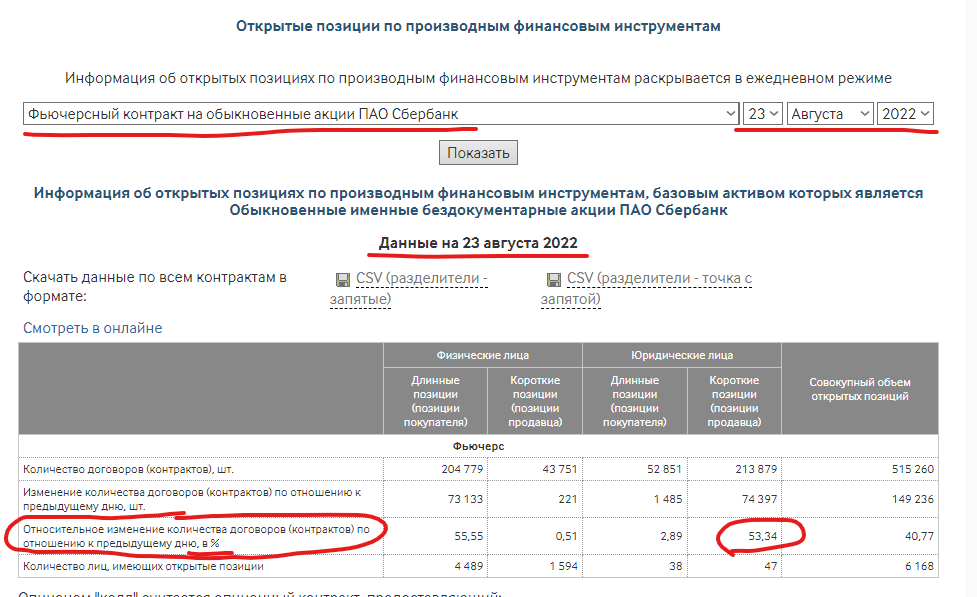Click the total value 149 236
Screen dimensions: 977x597
[x=913, y=499]
